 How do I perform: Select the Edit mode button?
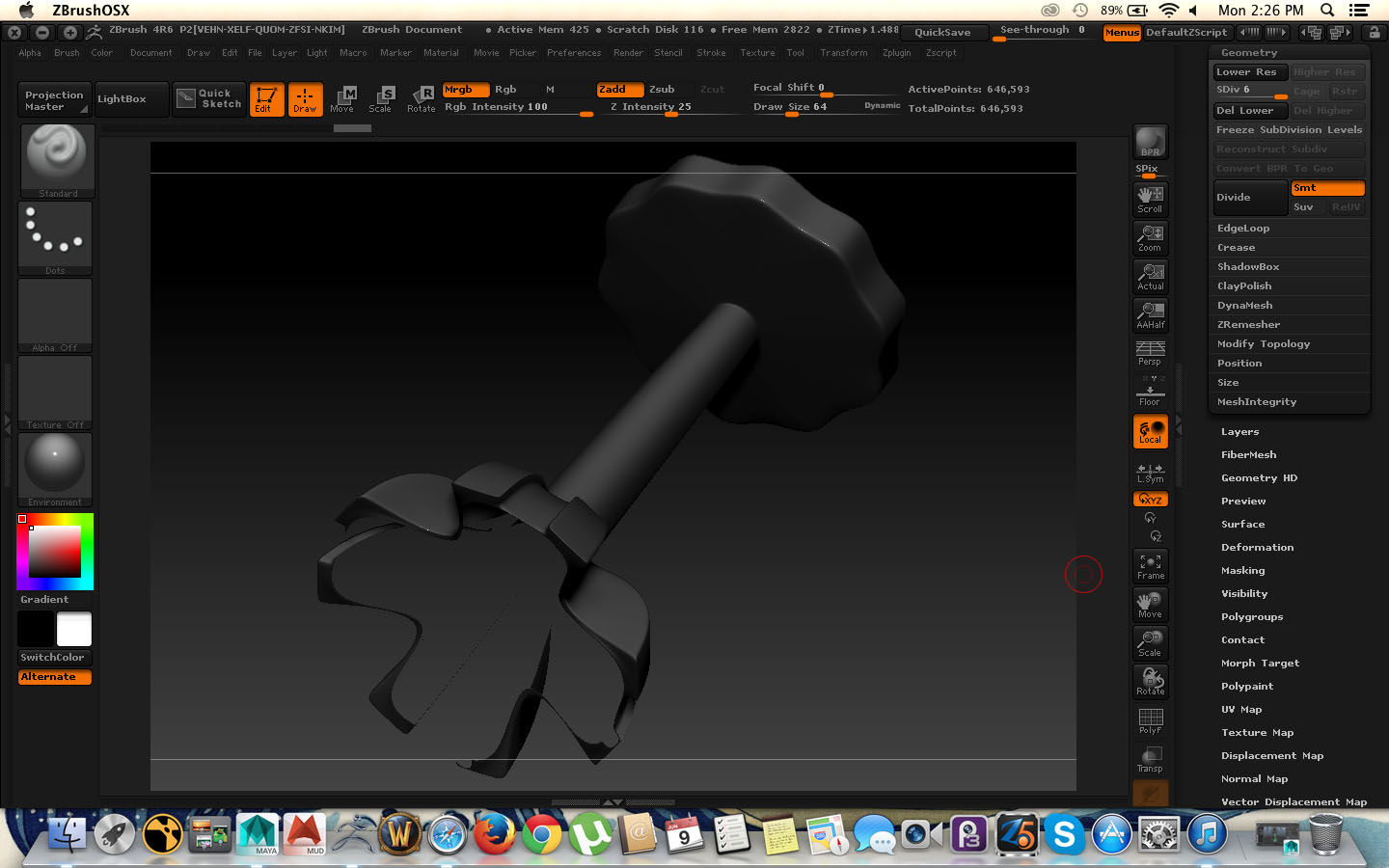click(267, 99)
